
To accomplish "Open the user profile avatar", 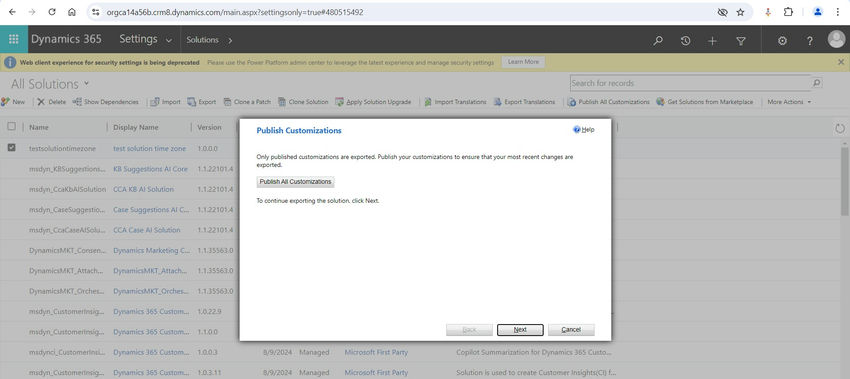I will click(836, 39).
